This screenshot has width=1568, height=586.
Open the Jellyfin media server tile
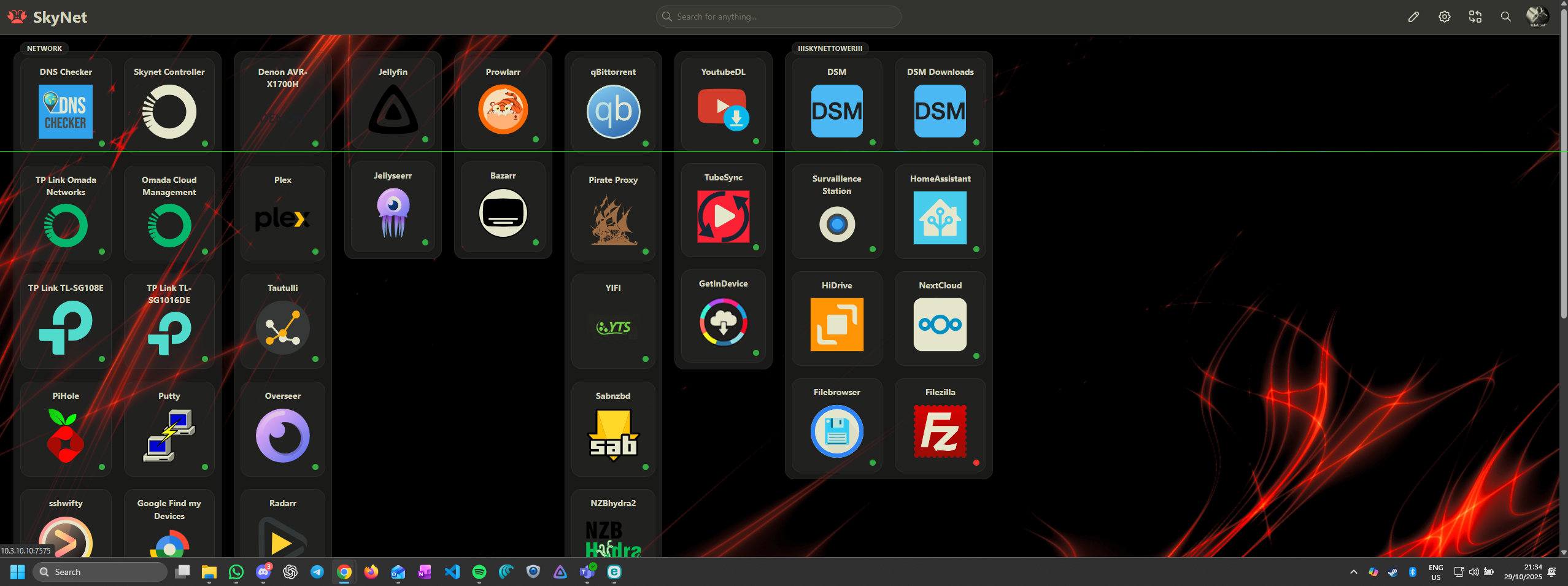(x=393, y=102)
